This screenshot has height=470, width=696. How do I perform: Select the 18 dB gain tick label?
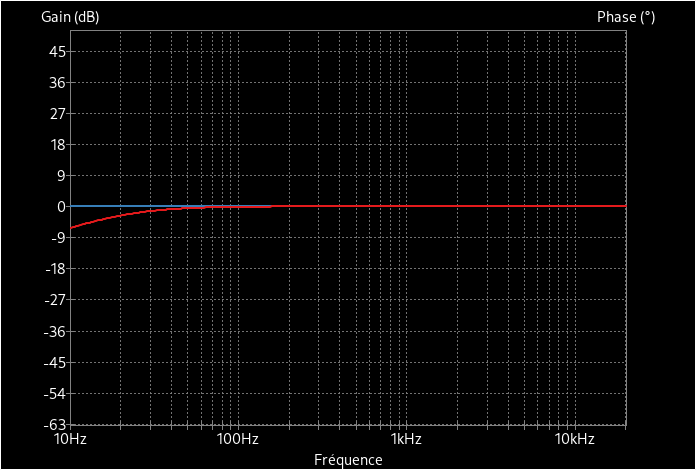[56, 144]
